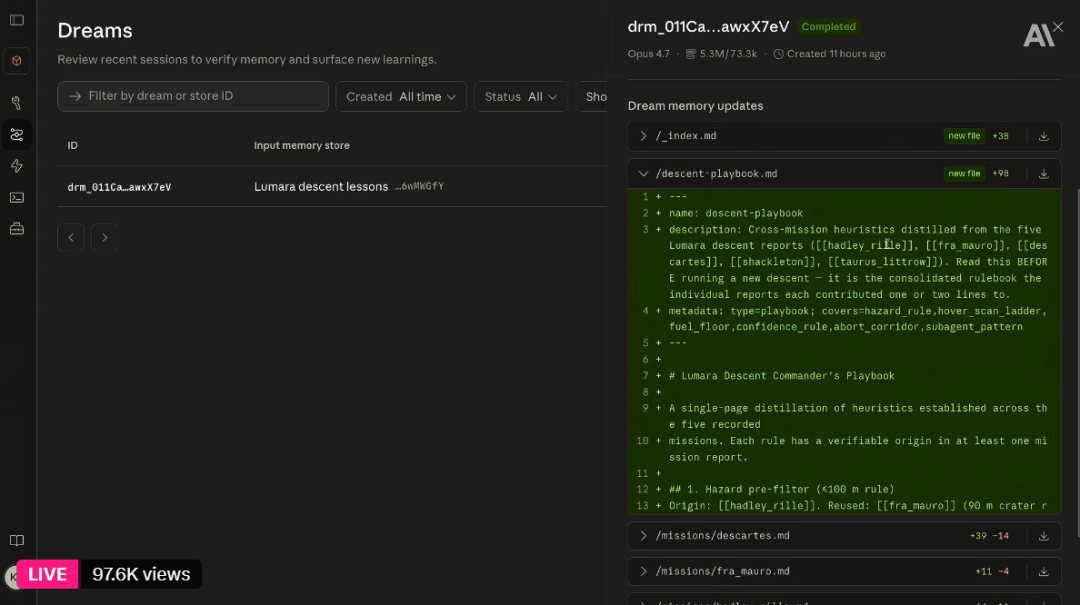Screen dimensions: 1080x605
Task: Open the orange cube icon in sidebar
Action: pyautogui.click(x=17, y=61)
